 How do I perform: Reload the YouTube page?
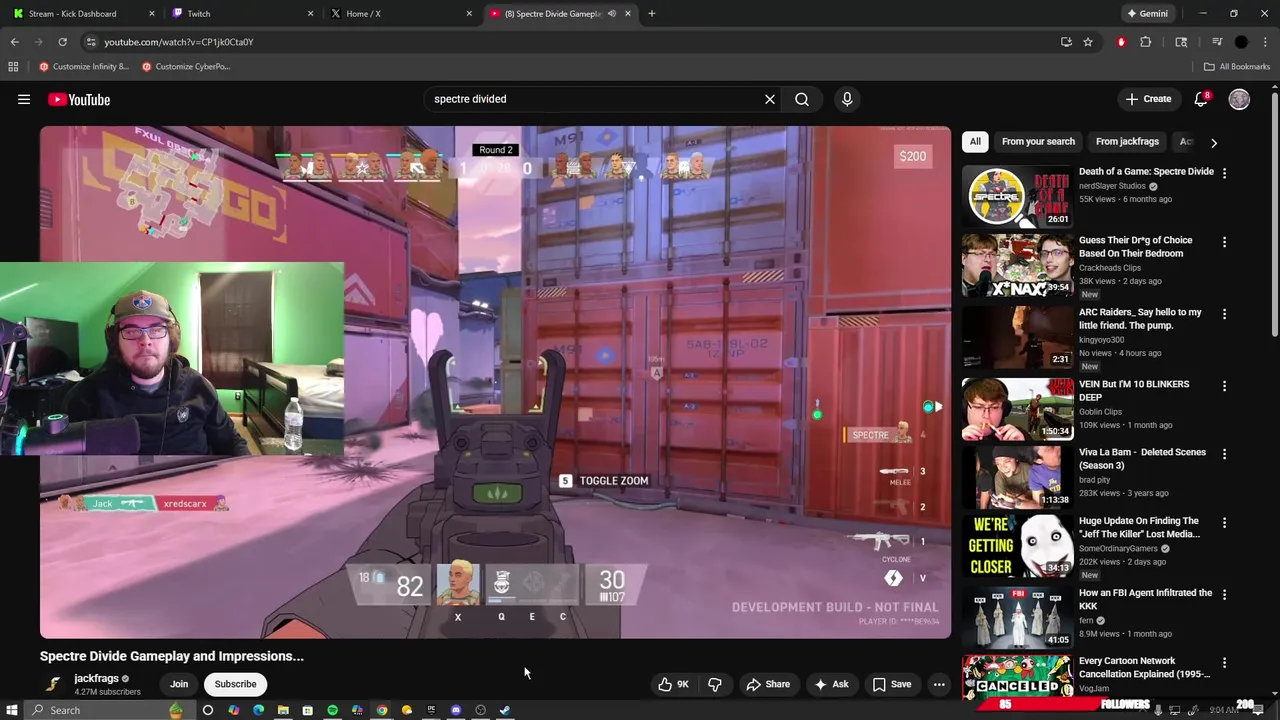(x=62, y=42)
